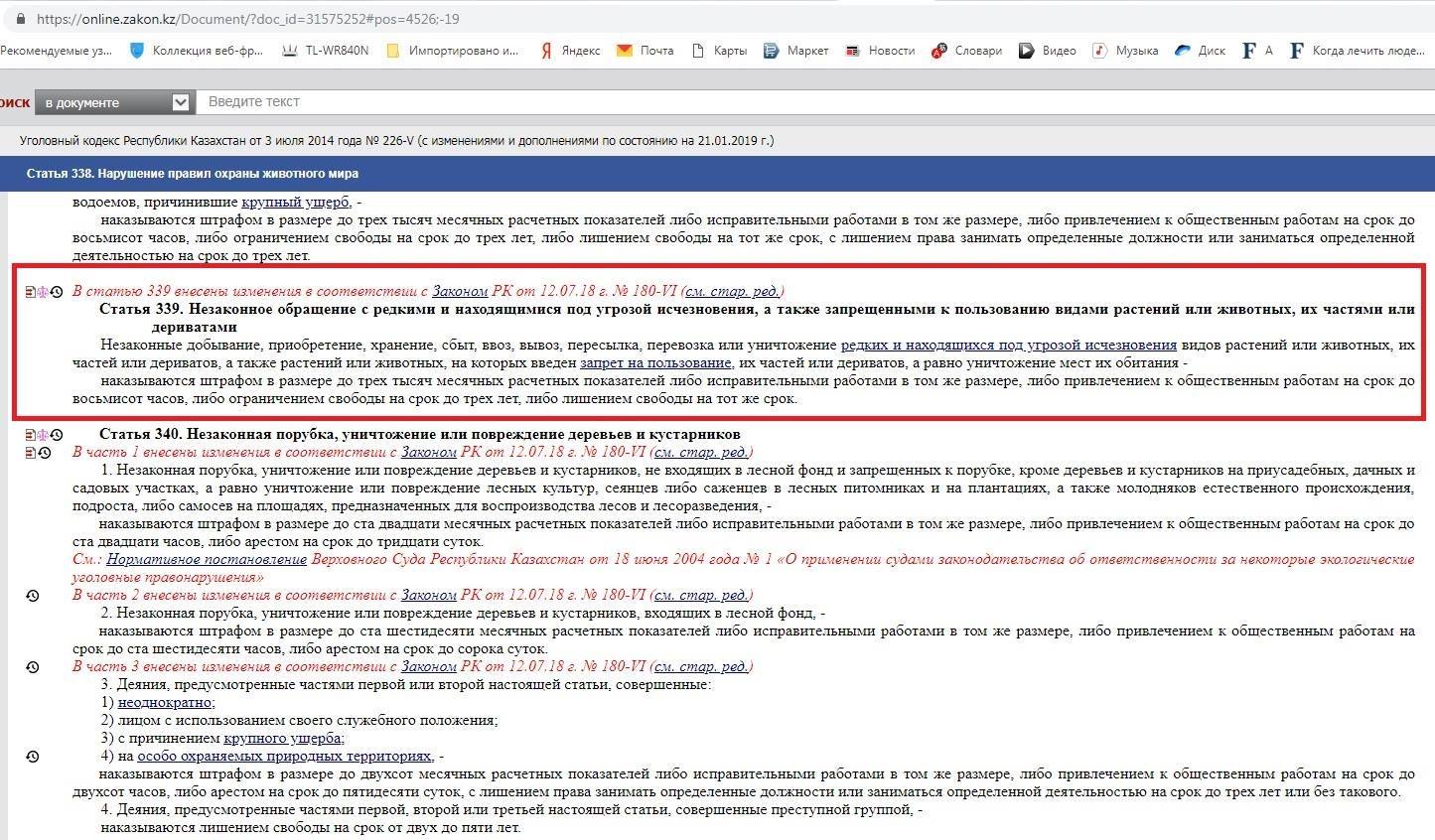Open Видео bookmark

pos(1048,51)
